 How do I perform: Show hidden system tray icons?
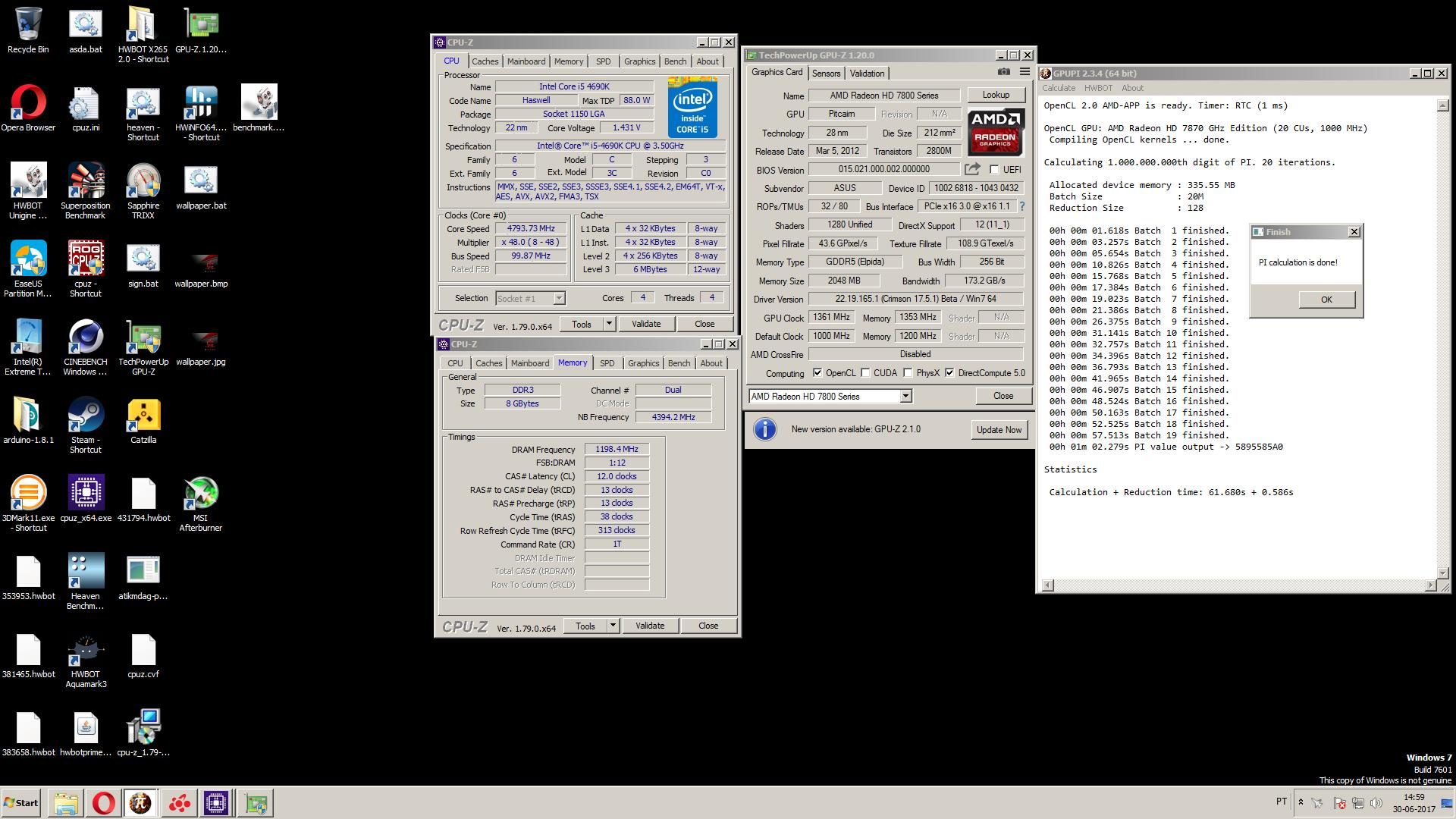(x=1301, y=802)
